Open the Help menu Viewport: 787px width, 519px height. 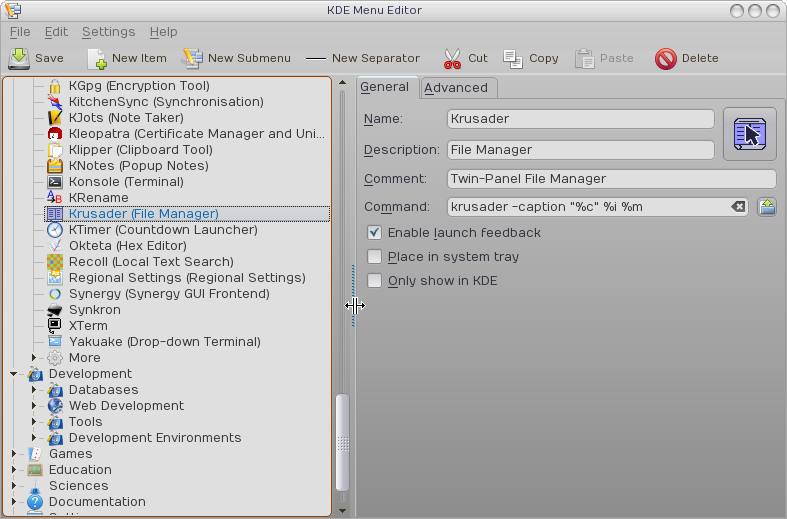pyautogui.click(x=164, y=32)
